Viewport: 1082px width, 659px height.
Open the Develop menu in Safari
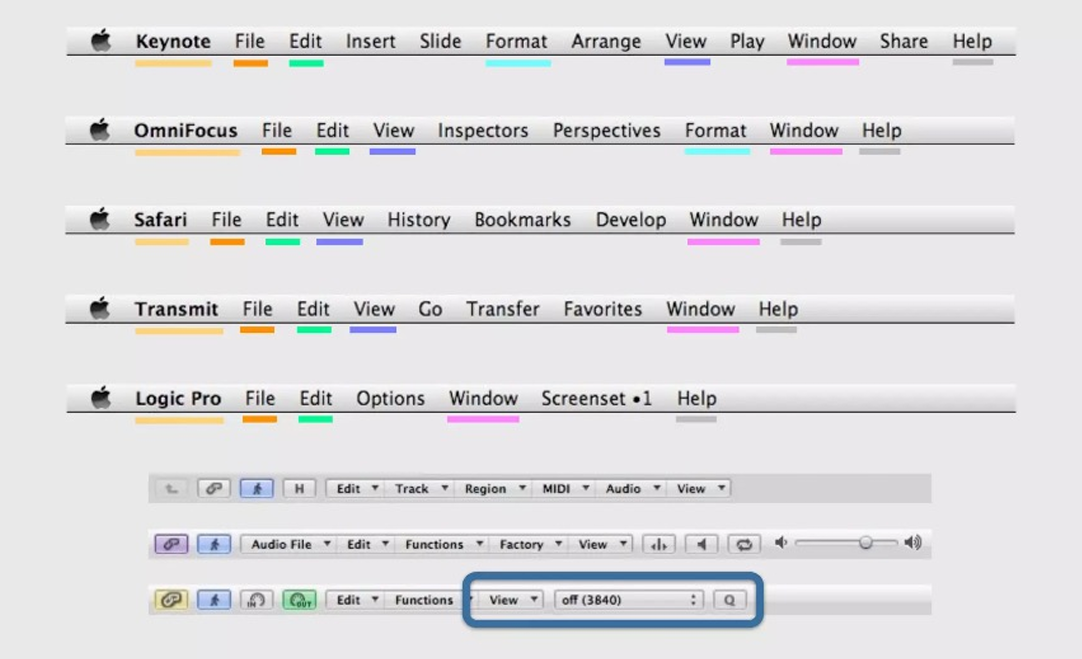[x=631, y=219]
